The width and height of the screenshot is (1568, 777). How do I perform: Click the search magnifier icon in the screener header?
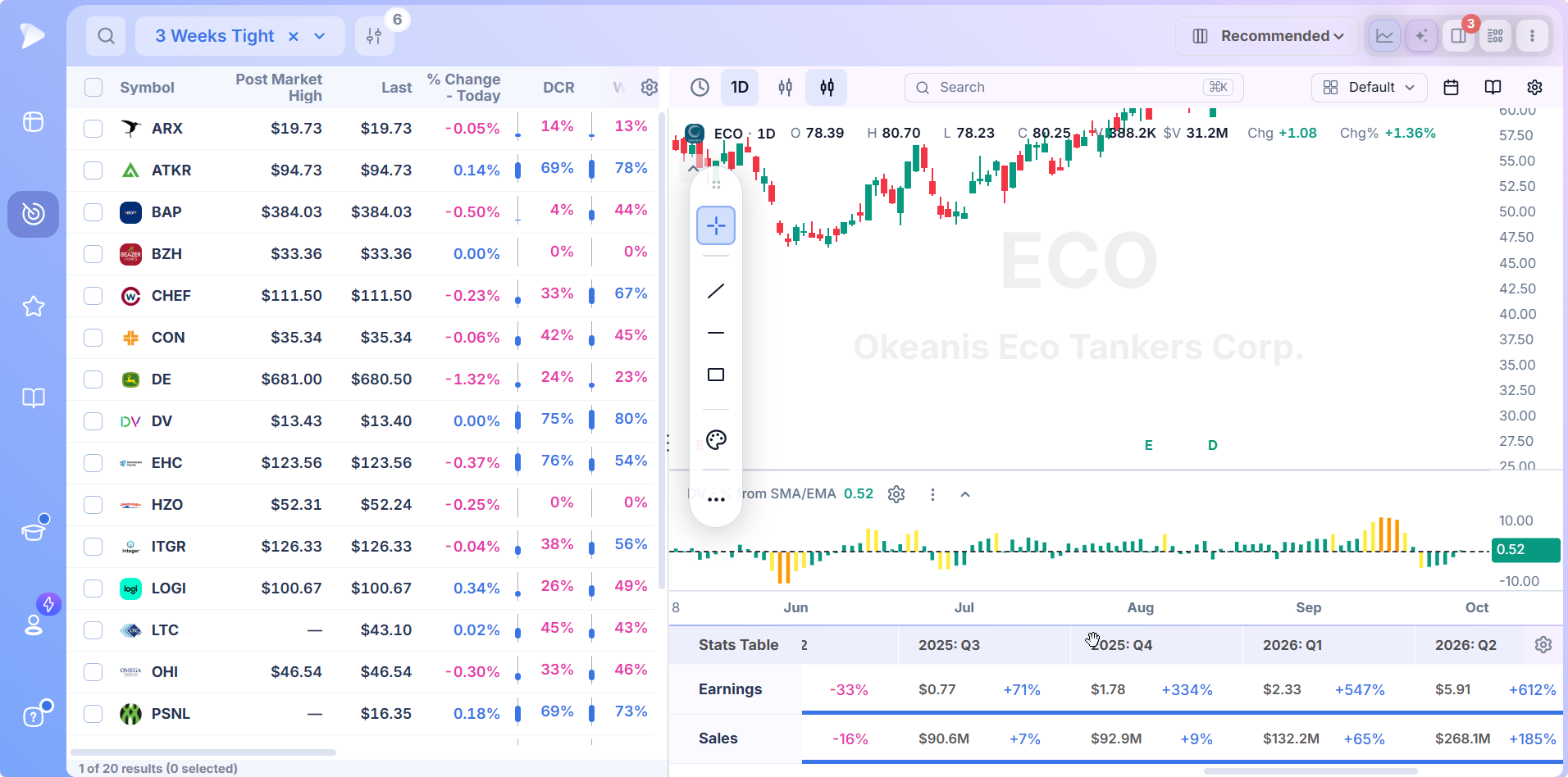click(x=106, y=36)
